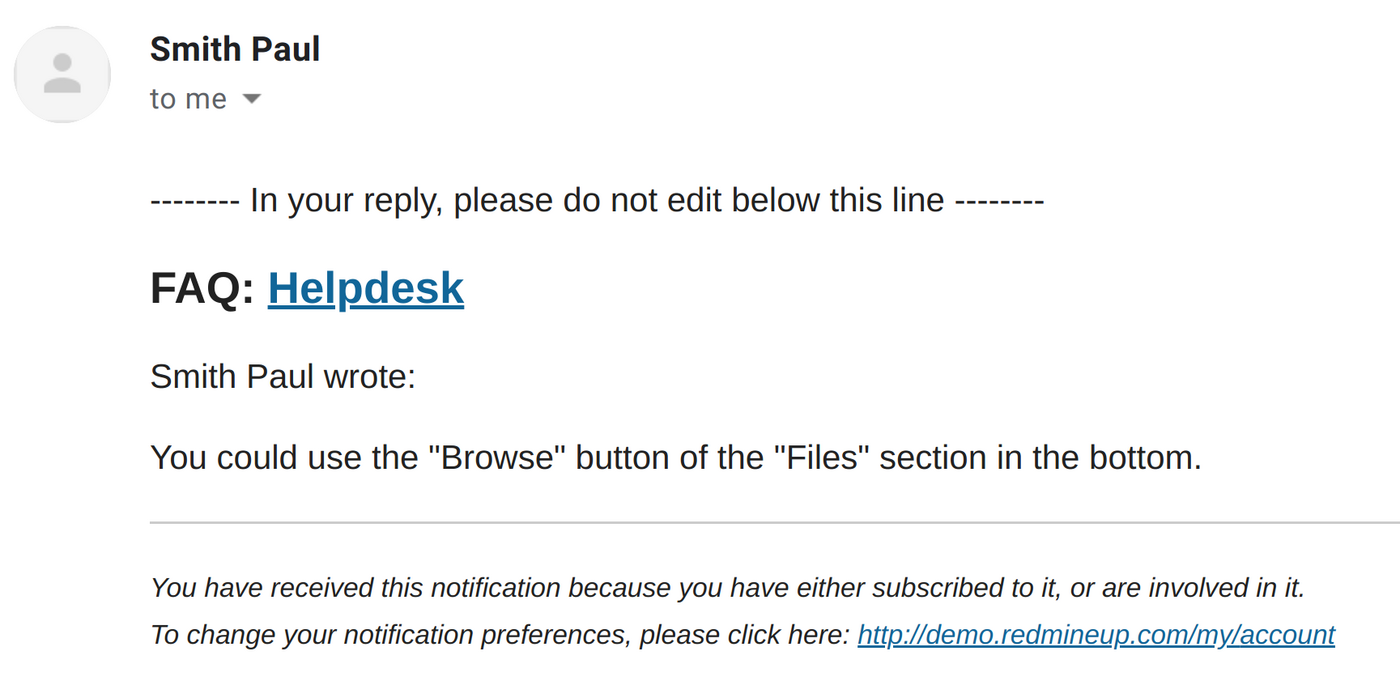The height and width of the screenshot is (681, 1400).
Task: Expand the recipient details dropdown arrow
Action: (252, 99)
